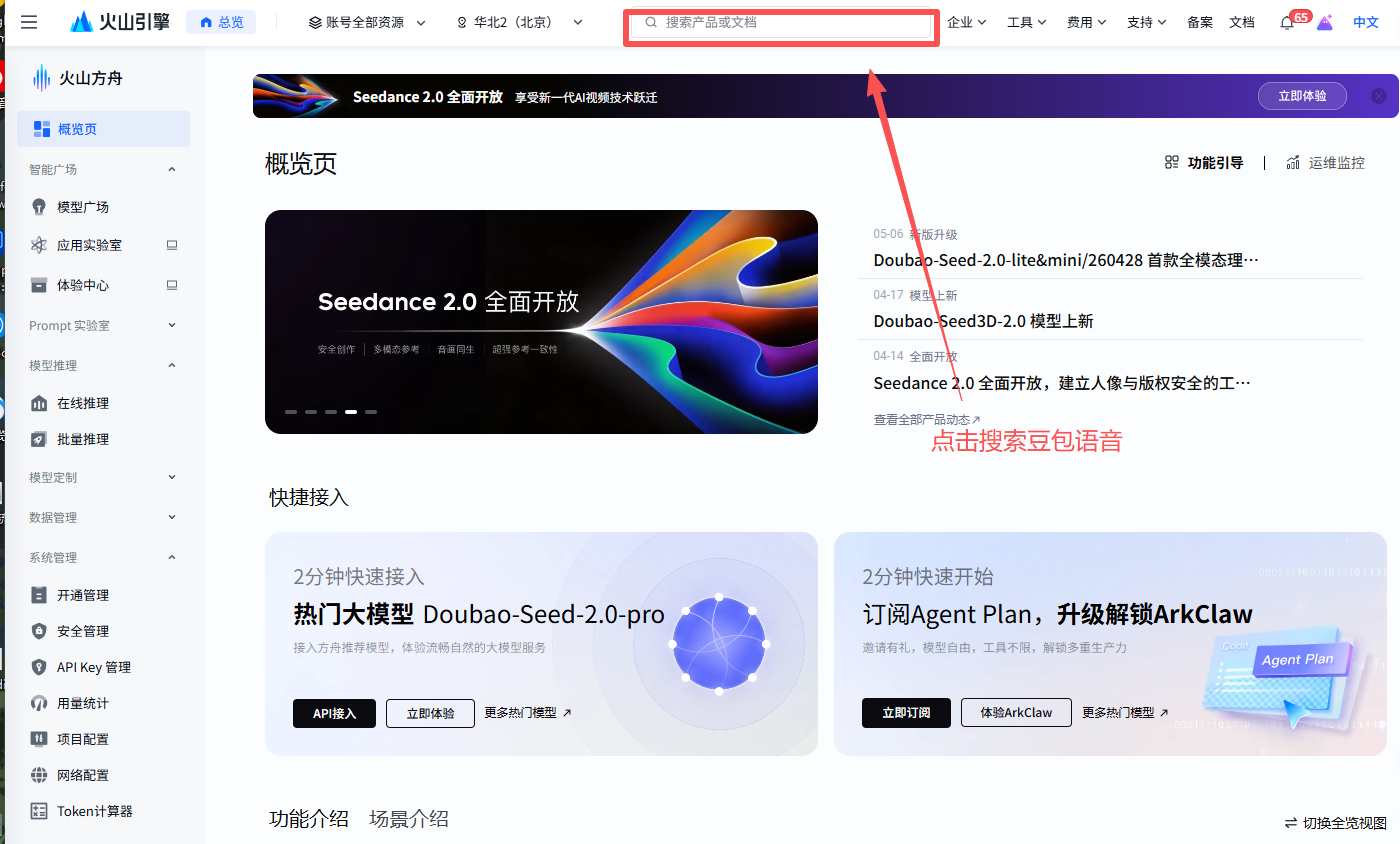Click the 用量统计 gauge icon
1400x844 pixels.
click(39, 703)
